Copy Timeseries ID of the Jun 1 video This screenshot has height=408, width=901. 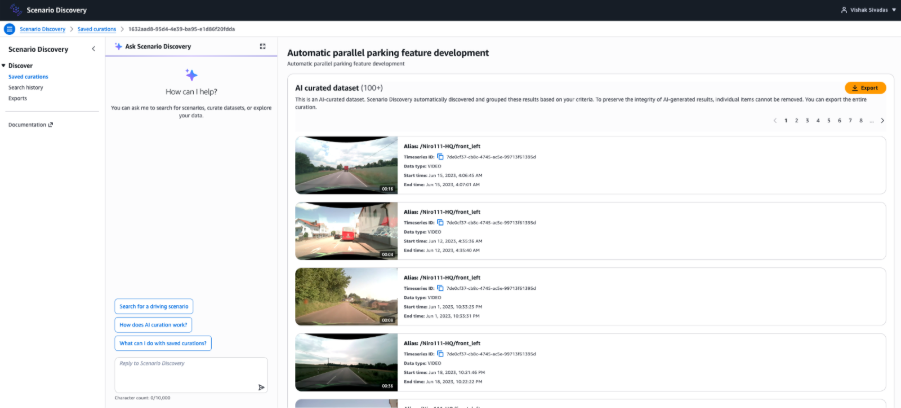coord(440,287)
